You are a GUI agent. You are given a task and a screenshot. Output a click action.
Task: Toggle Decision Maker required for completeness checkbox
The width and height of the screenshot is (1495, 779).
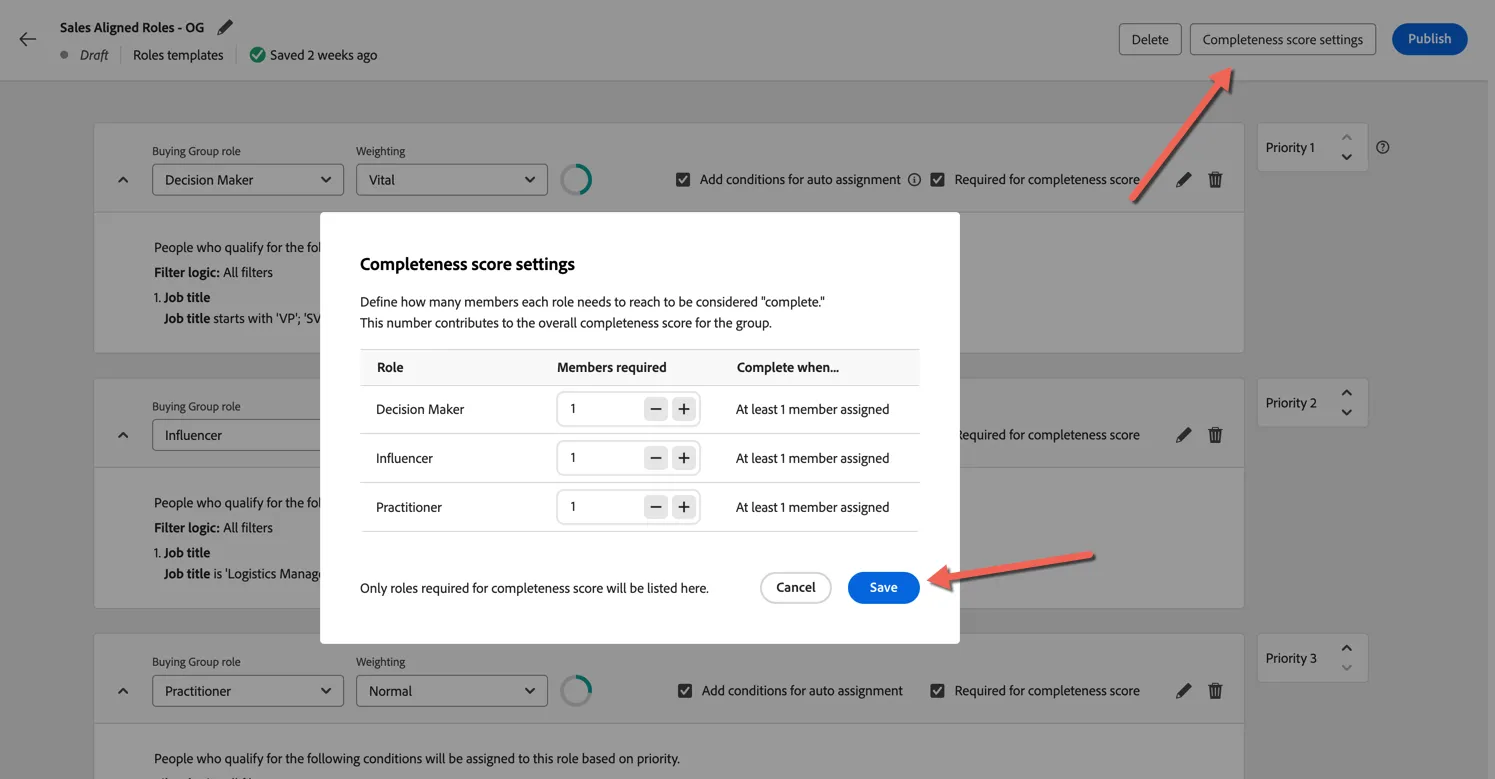point(937,180)
